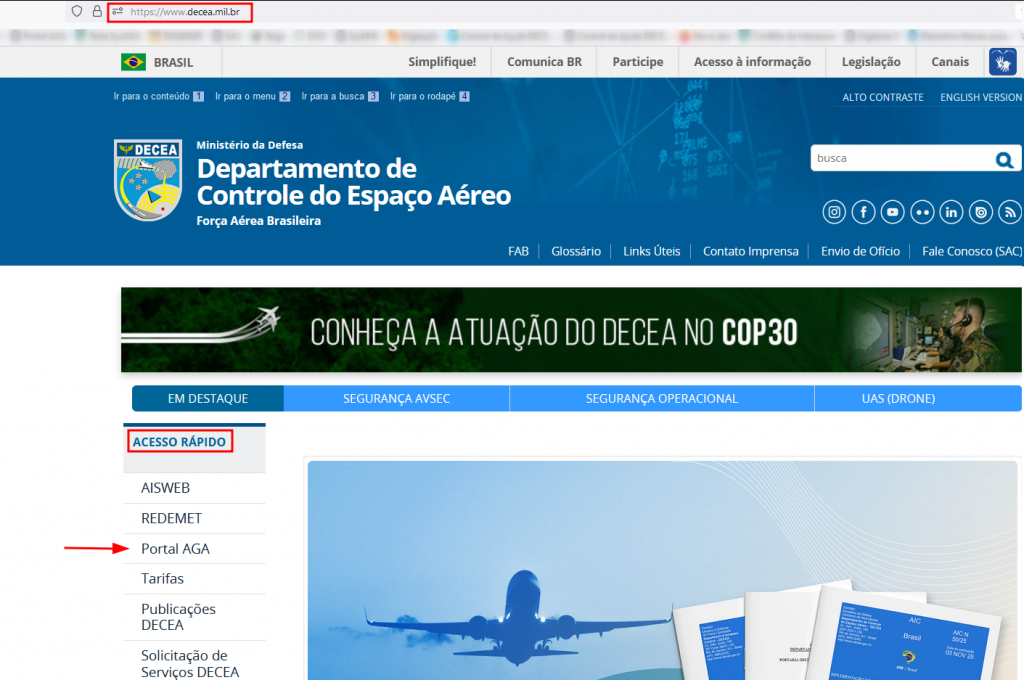The height and width of the screenshot is (680, 1024).
Task: Open the LinkedIn profile icon
Action: (951, 212)
